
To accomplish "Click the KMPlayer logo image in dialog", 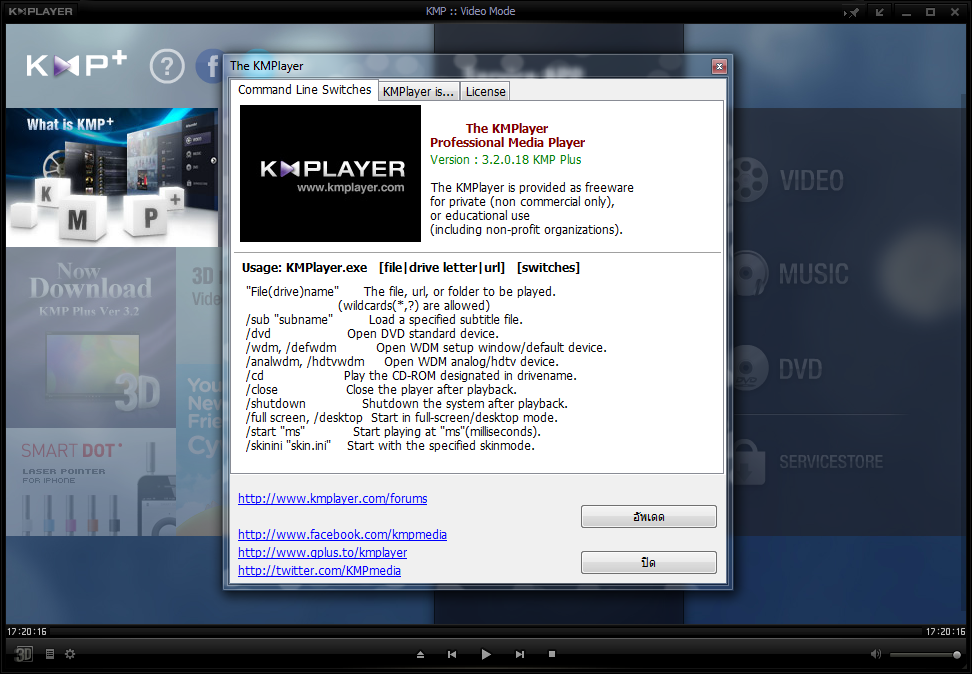I will (330, 173).
